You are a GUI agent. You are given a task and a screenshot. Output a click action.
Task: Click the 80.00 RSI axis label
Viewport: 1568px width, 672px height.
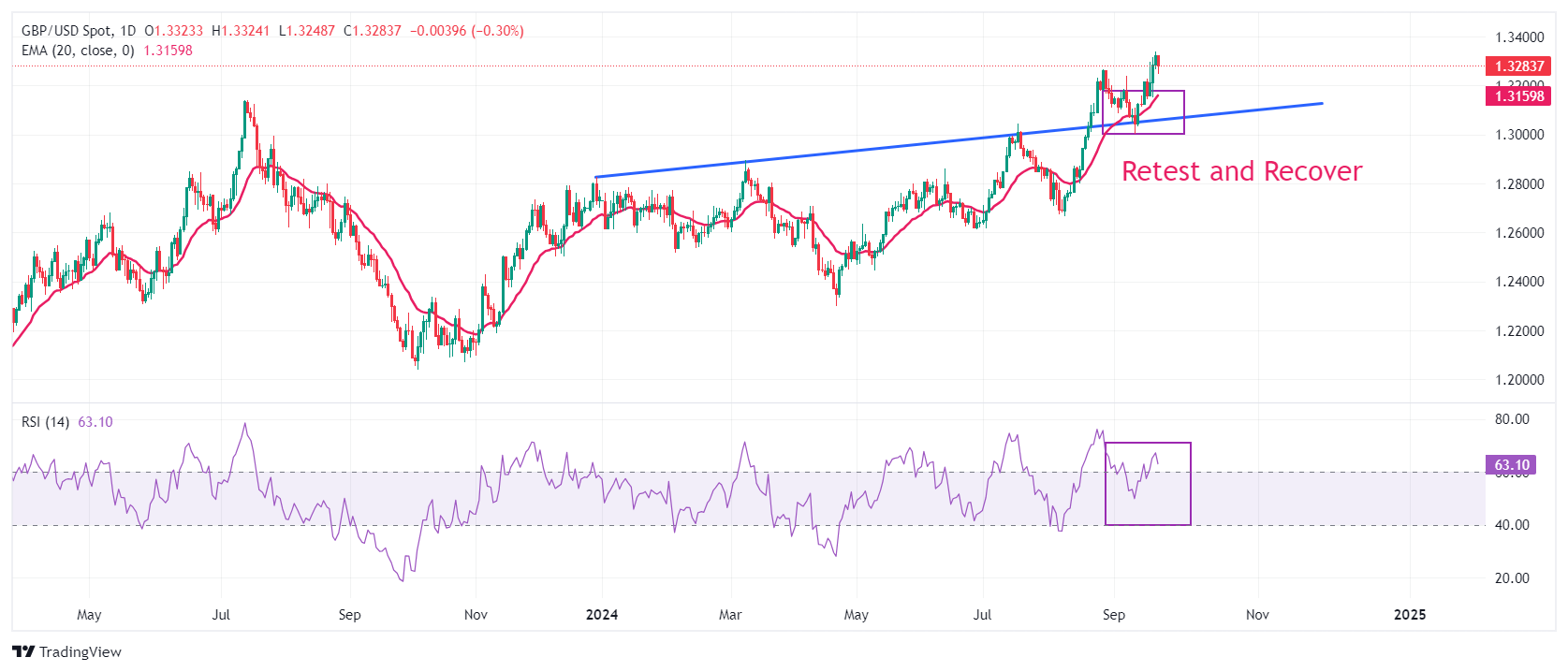(x=1511, y=419)
